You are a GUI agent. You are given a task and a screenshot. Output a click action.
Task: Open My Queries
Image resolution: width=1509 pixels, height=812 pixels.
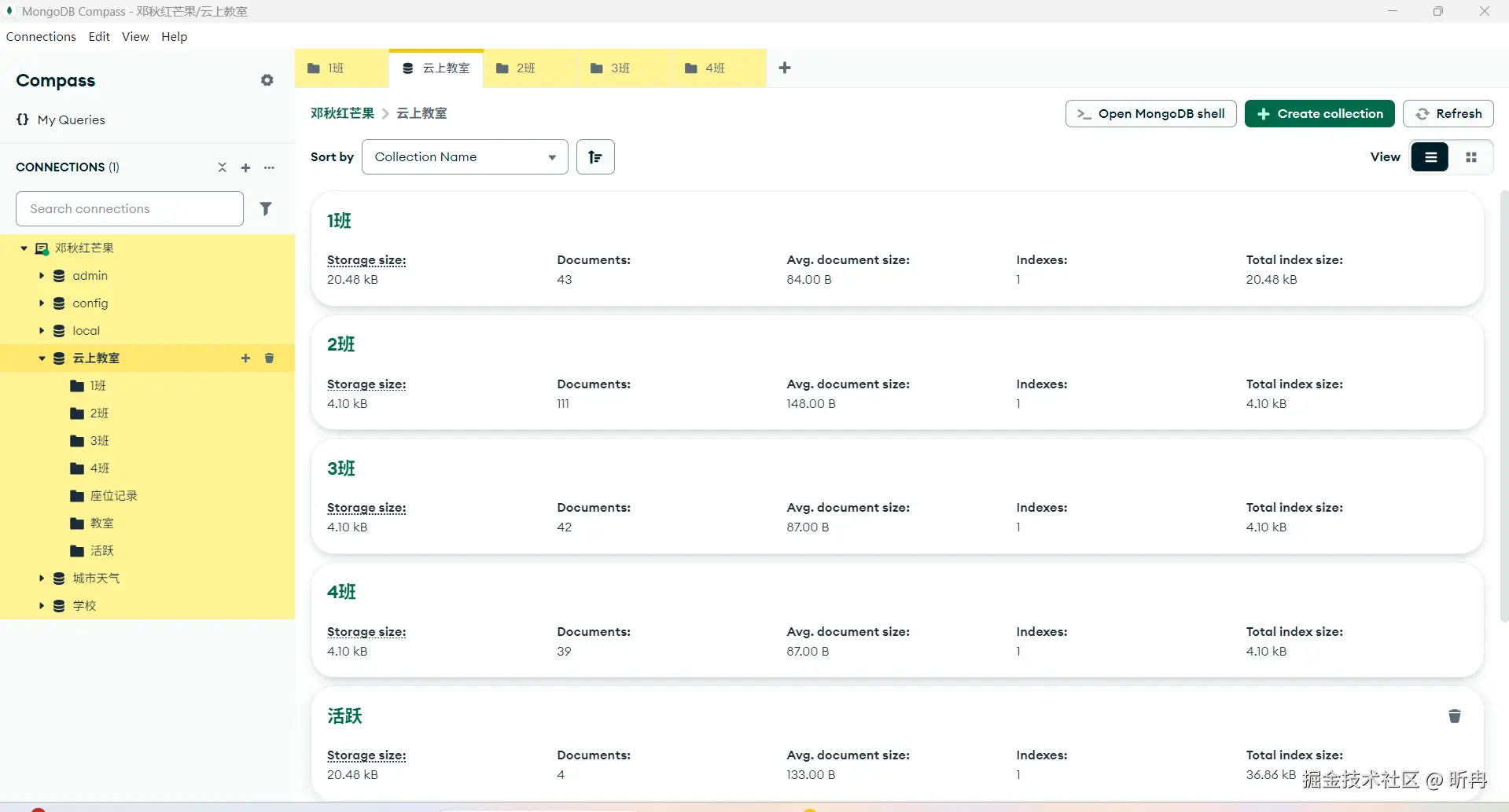click(x=71, y=120)
